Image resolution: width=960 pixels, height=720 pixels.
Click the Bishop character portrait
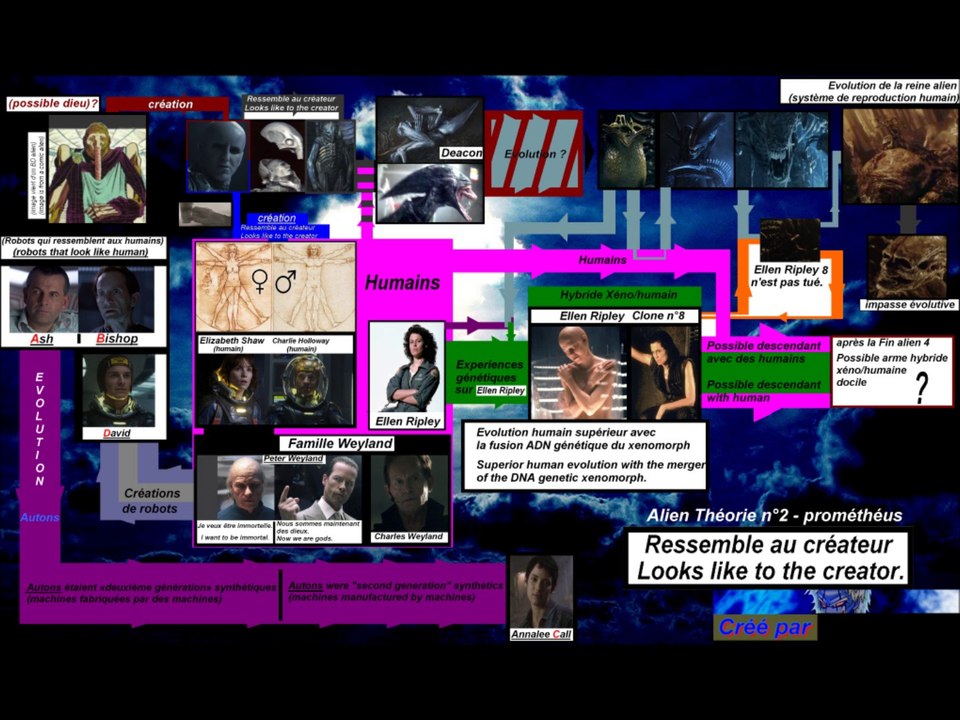[117, 298]
